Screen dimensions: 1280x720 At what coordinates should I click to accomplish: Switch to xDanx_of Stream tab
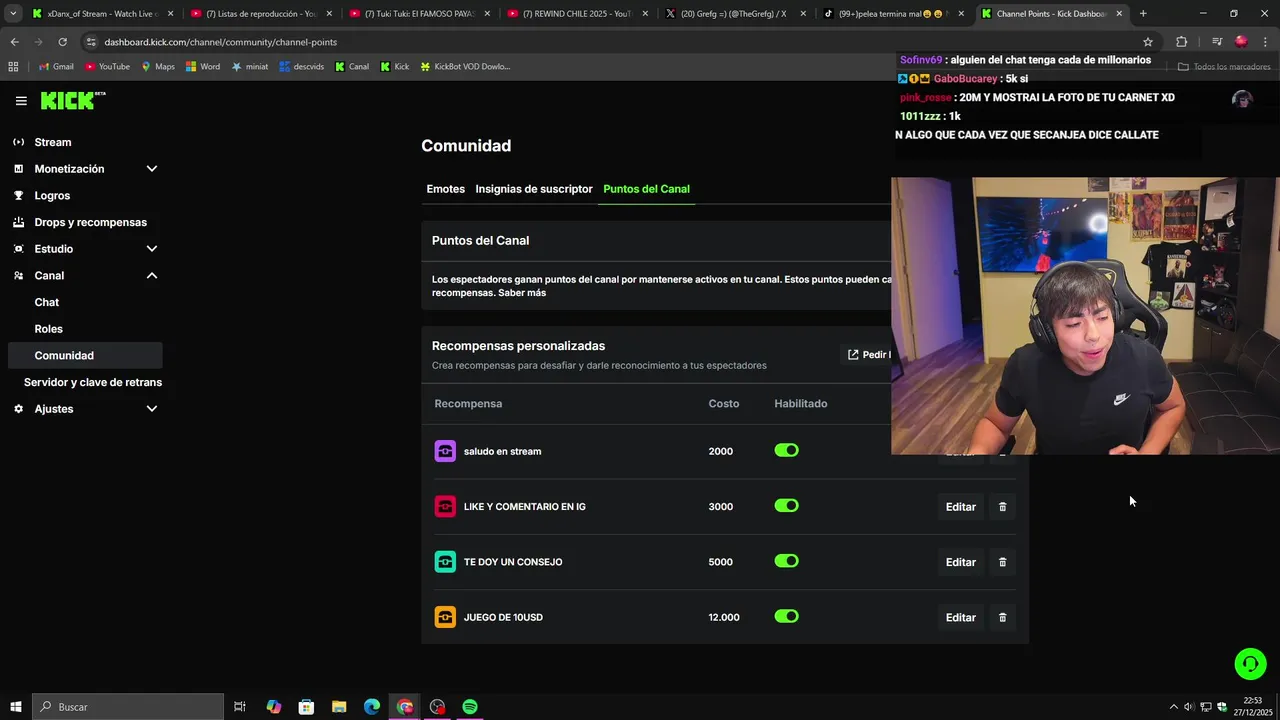click(103, 14)
